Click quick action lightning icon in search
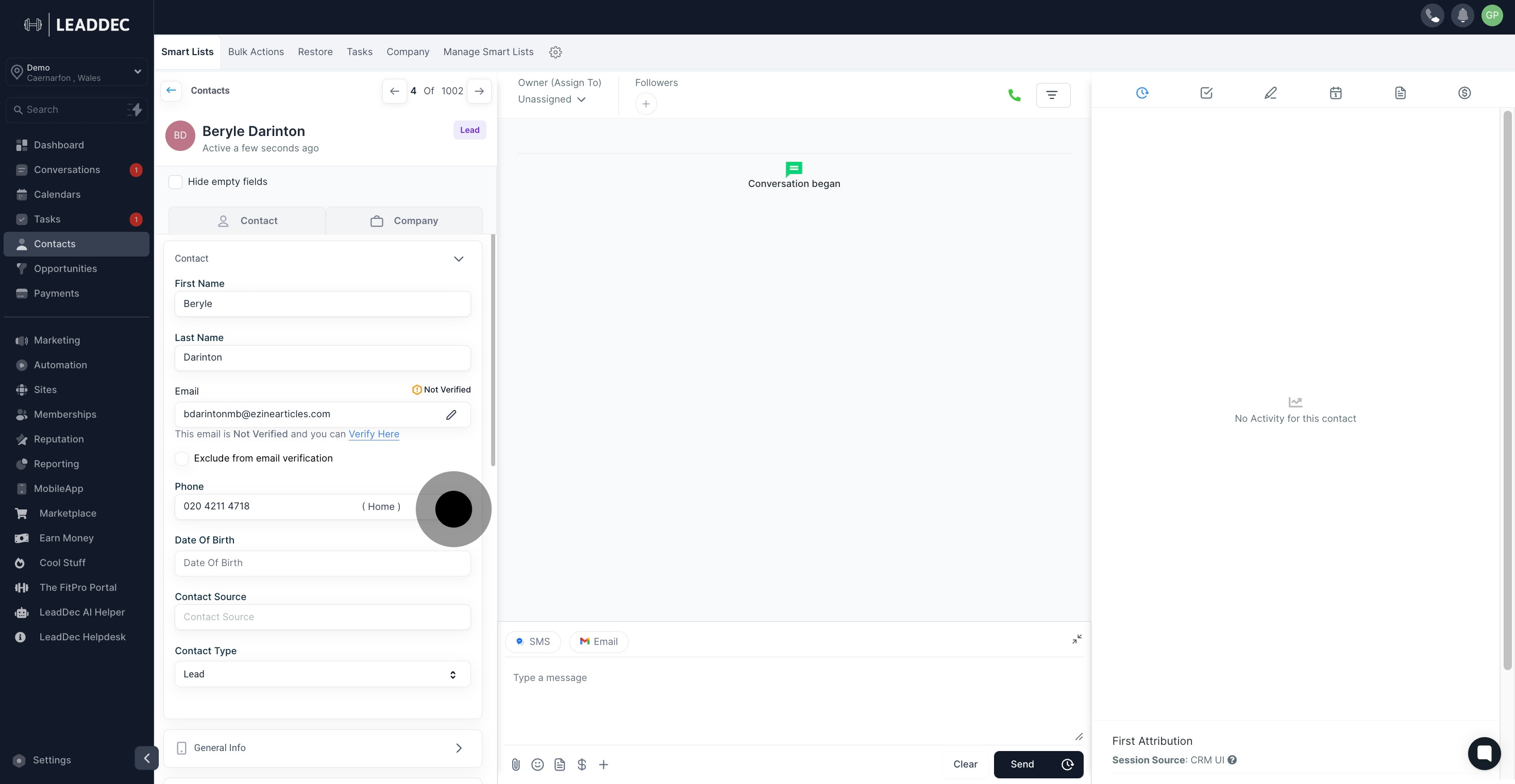Screen dimensions: 1515x784 point(135,110)
